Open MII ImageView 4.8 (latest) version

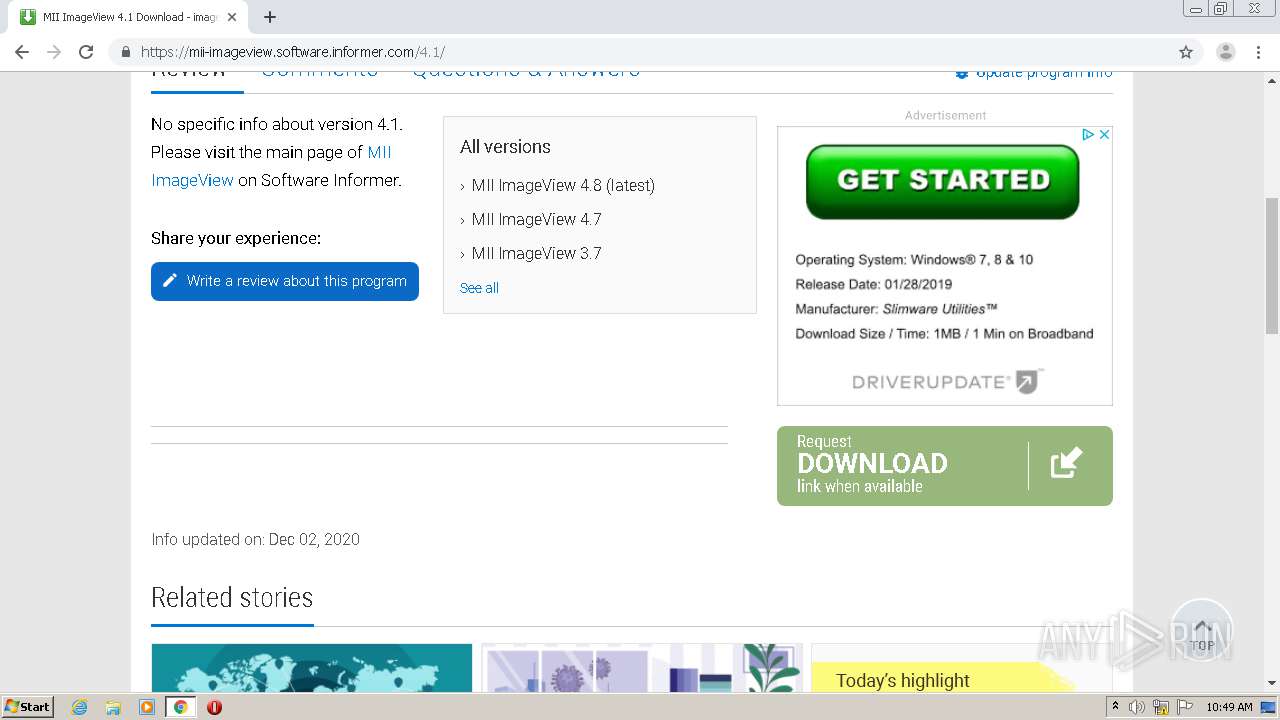(x=563, y=185)
